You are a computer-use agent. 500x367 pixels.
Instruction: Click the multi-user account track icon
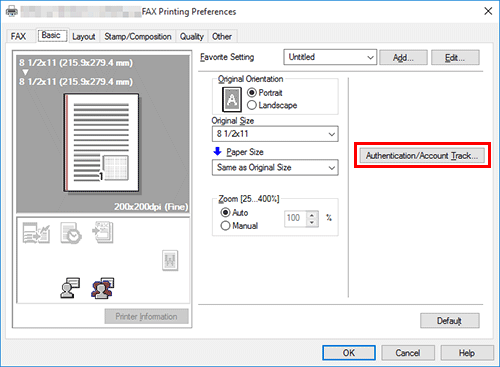[x=102, y=288]
